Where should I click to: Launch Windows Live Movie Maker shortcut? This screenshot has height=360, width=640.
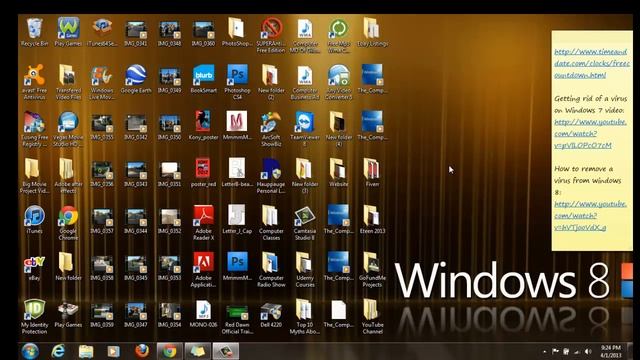(102, 82)
